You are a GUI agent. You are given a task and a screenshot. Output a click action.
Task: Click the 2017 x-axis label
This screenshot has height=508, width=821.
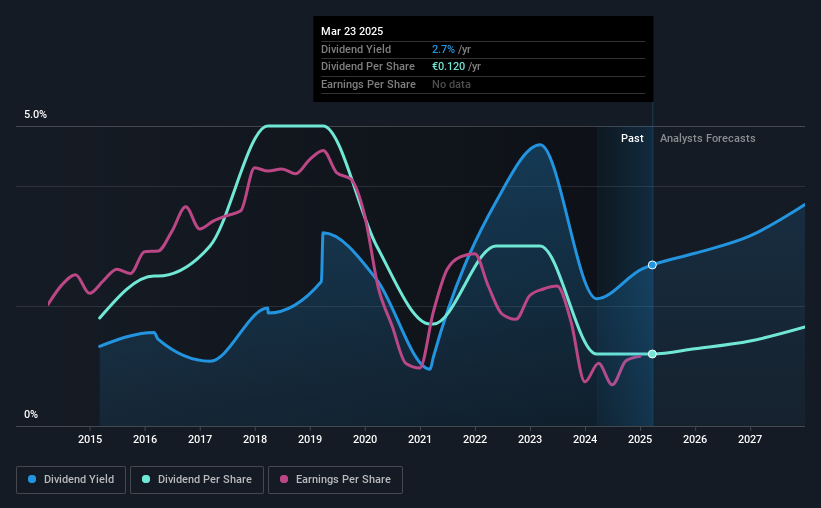point(200,439)
